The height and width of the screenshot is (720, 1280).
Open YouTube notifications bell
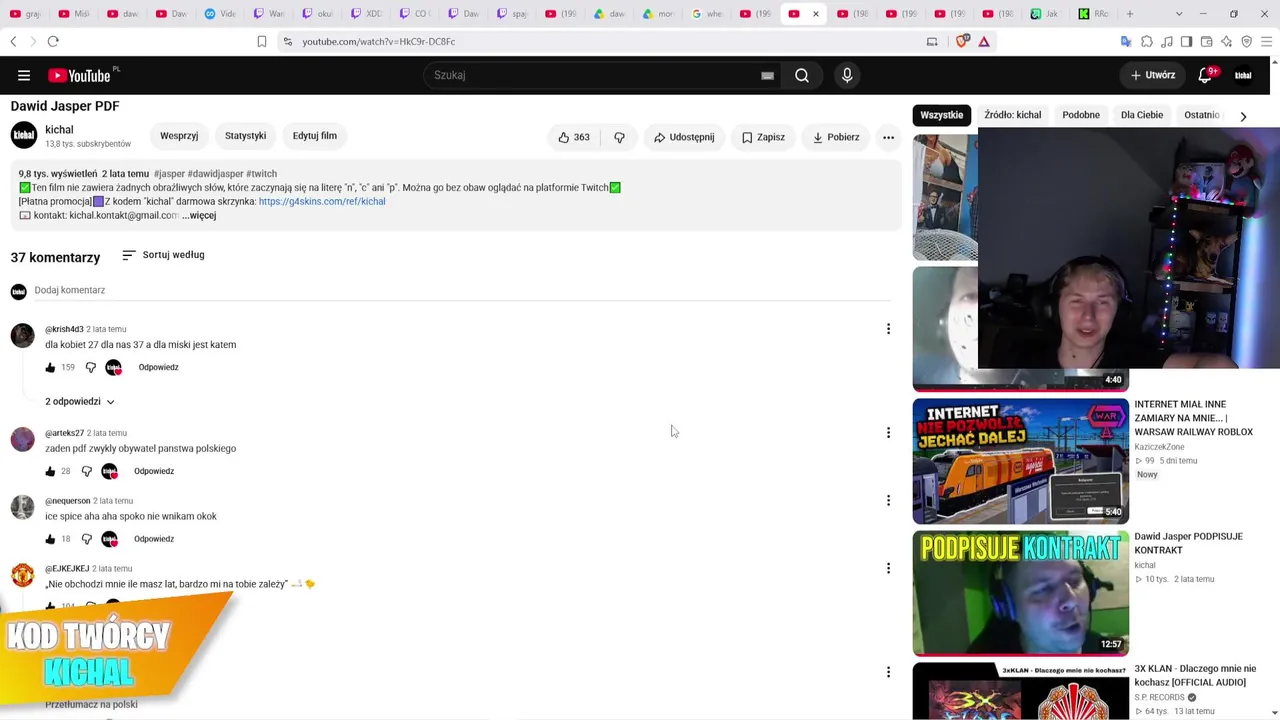pos(1206,75)
